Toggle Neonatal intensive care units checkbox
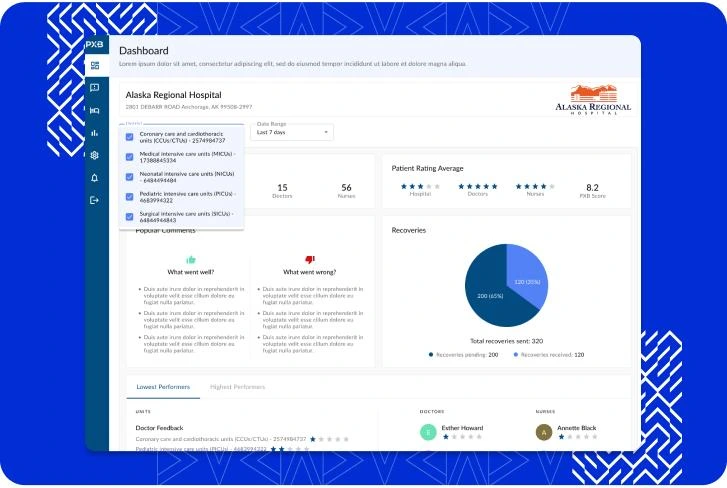 pyautogui.click(x=129, y=176)
